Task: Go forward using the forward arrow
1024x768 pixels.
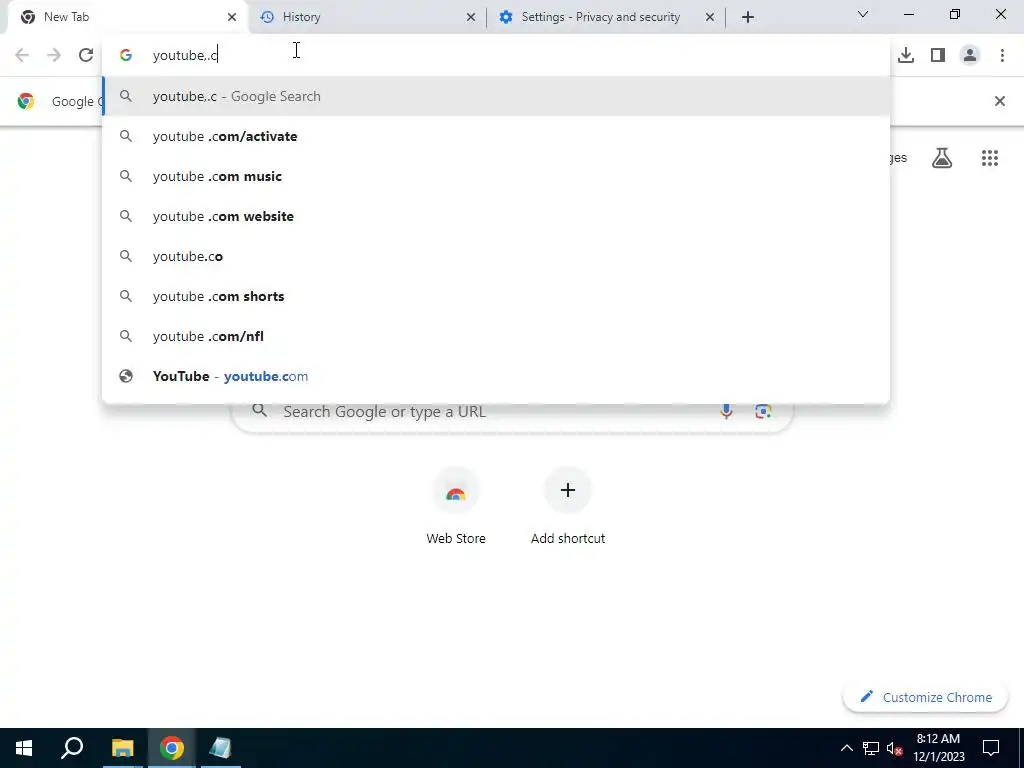Action: 54,56
